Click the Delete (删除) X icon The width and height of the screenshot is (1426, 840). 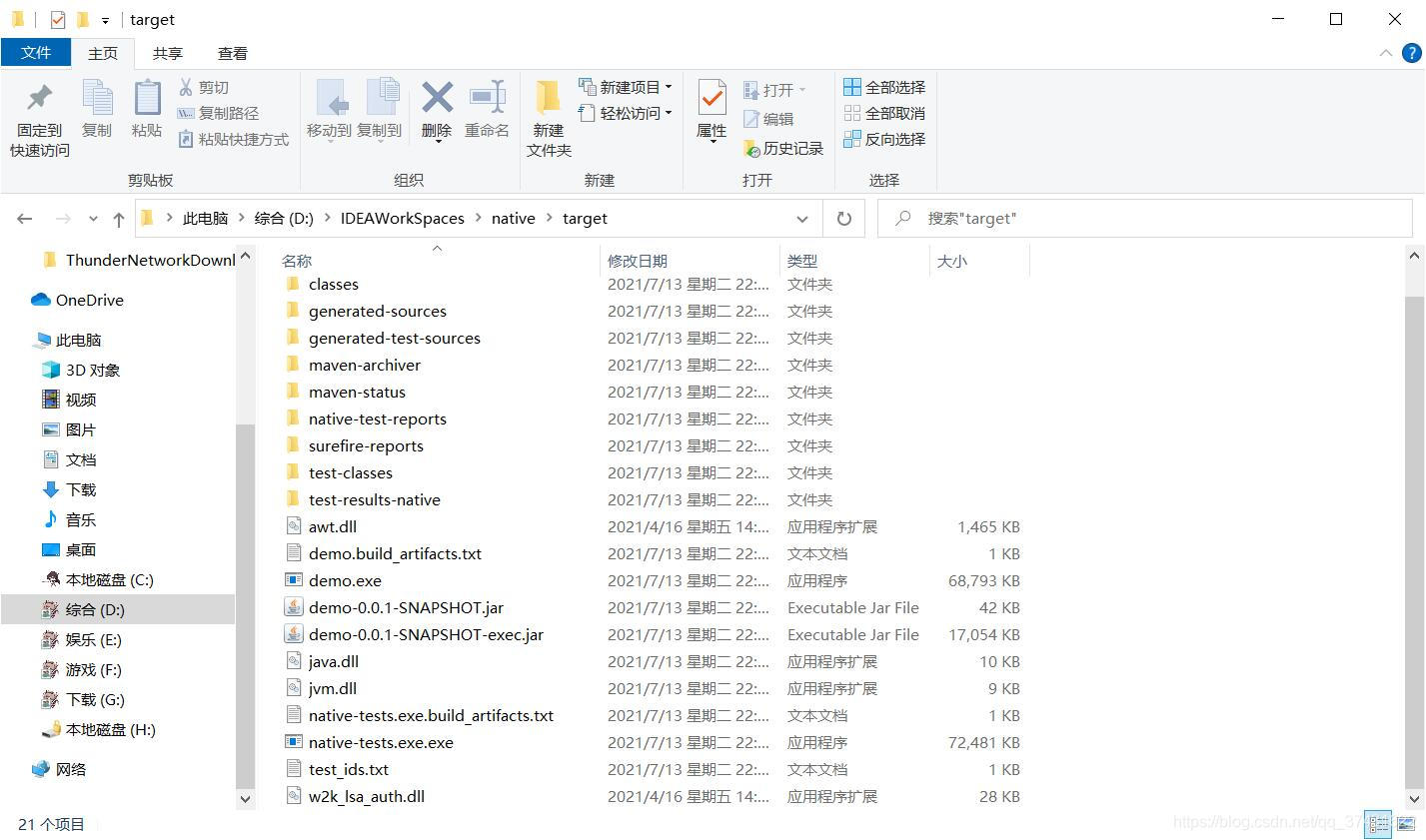(x=437, y=98)
